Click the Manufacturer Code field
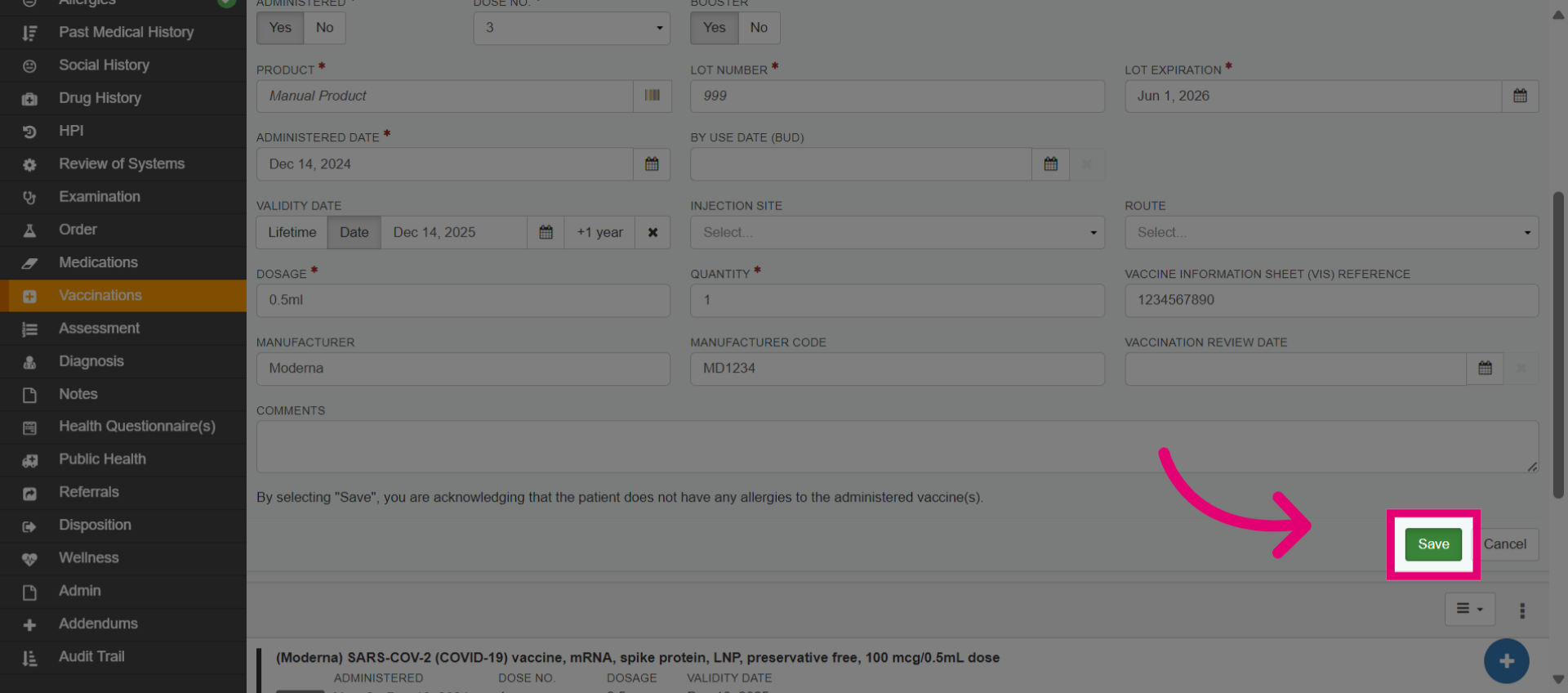 point(898,369)
